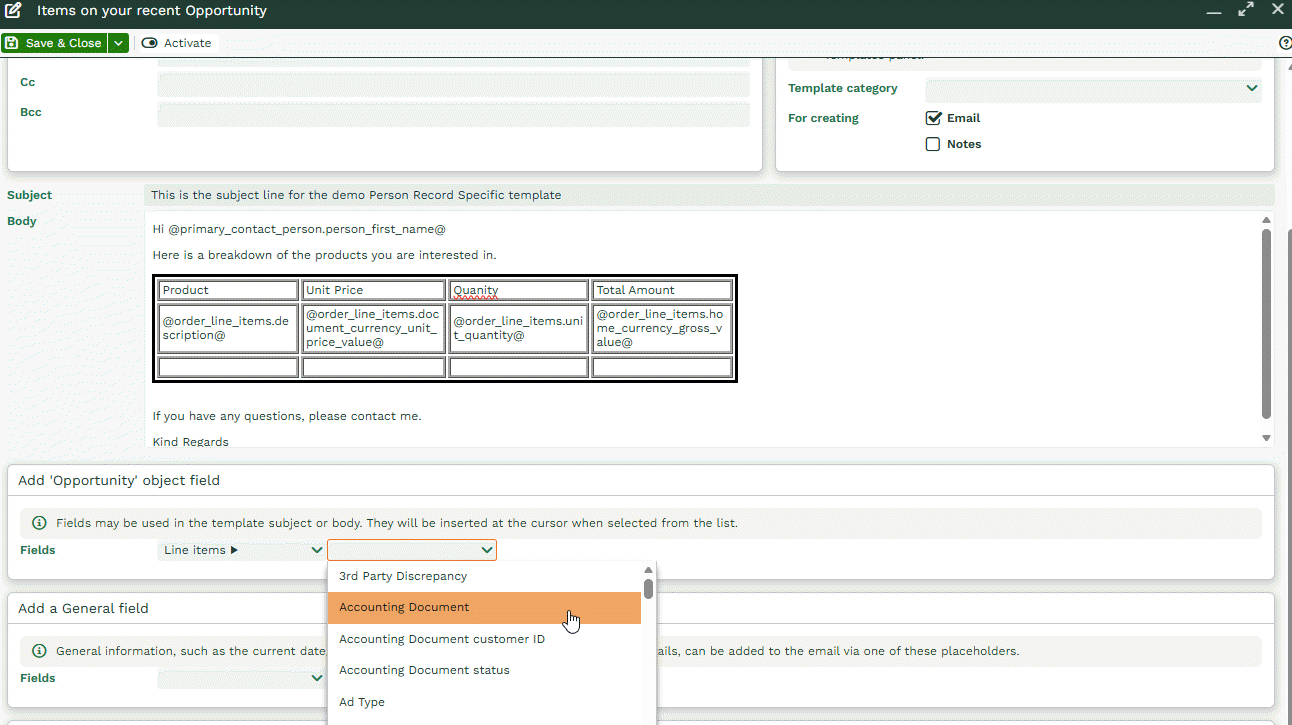Click the Total Amount header cell

(662, 290)
